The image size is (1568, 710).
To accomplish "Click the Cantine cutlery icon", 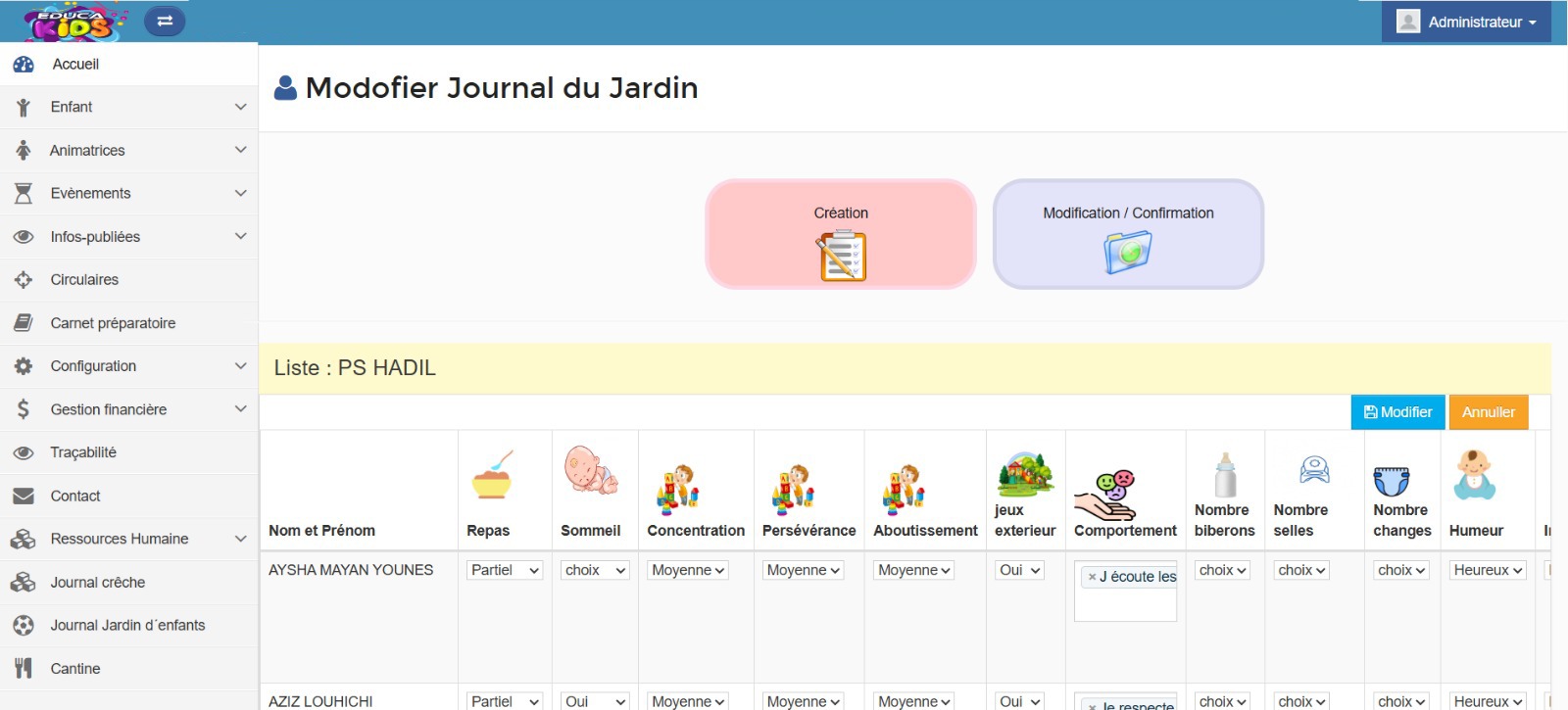I will [x=24, y=669].
